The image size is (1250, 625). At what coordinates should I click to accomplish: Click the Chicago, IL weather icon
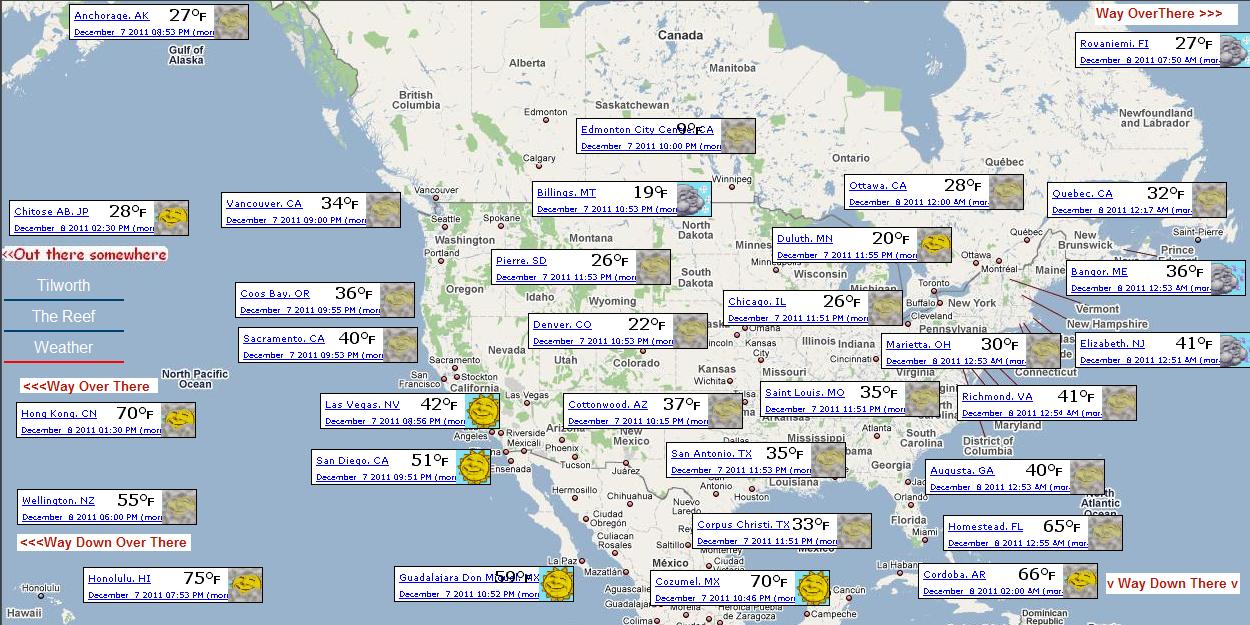(885, 308)
